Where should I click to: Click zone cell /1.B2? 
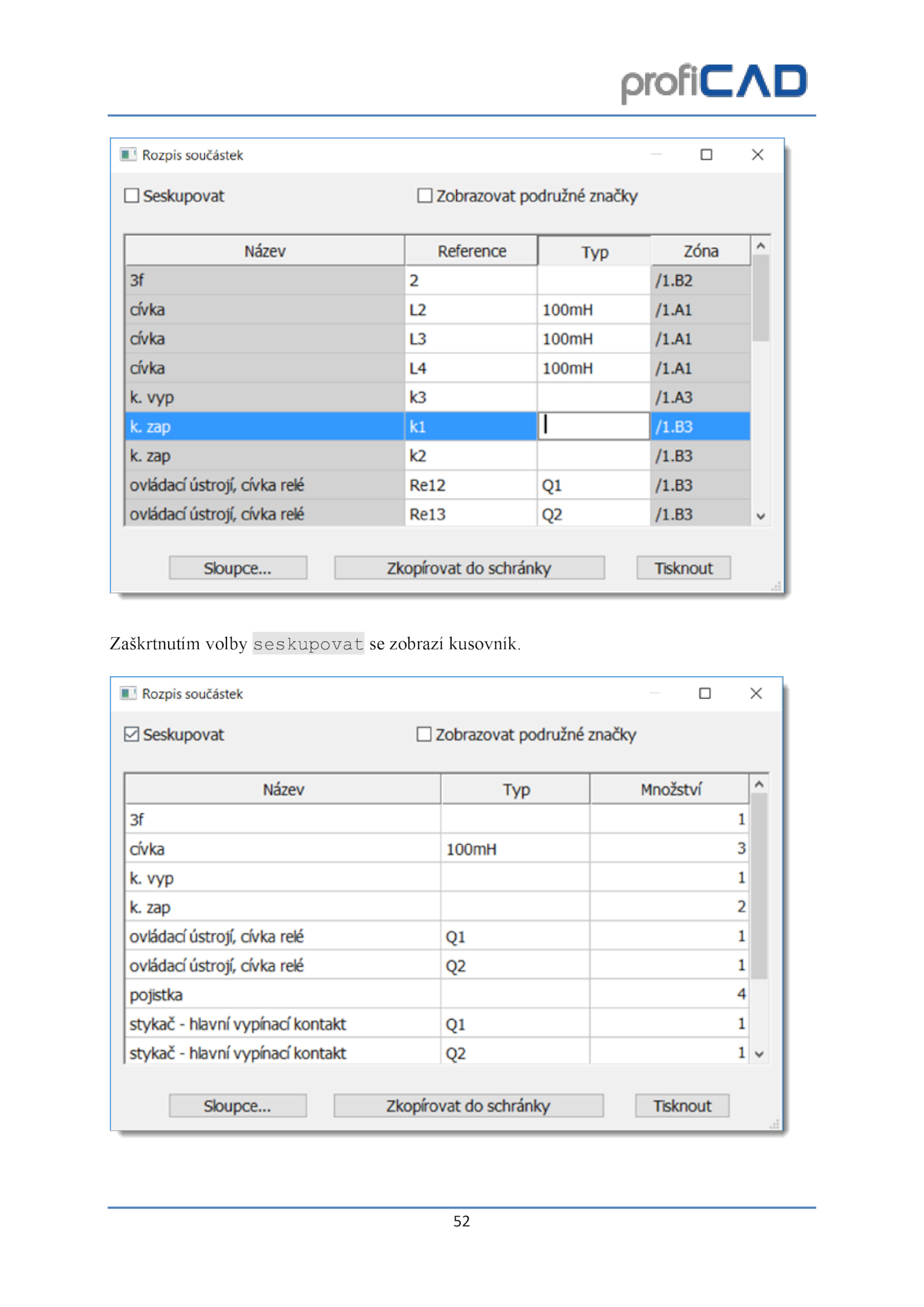click(701, 281)
